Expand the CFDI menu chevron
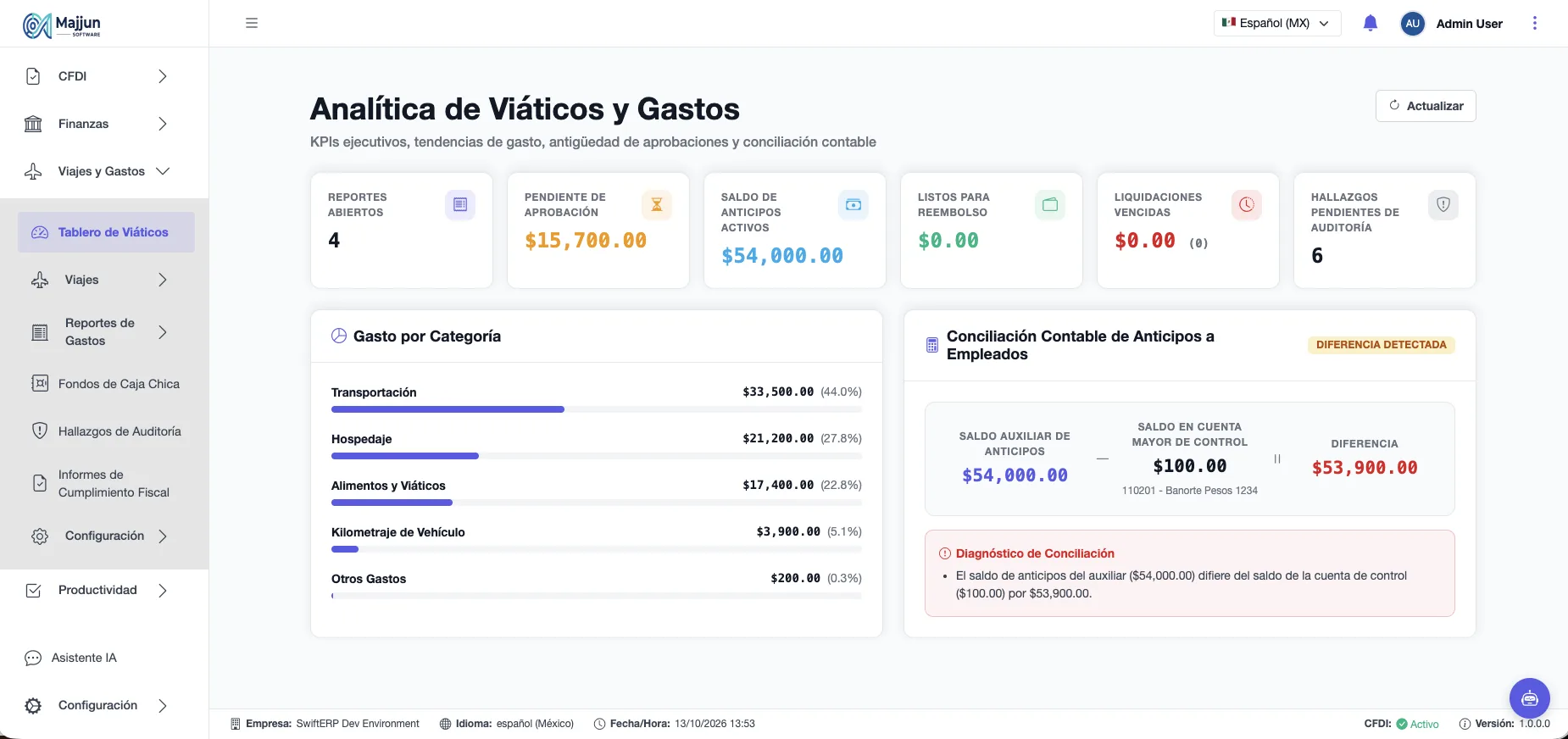This screenshot has width=1568, height=739. [x=163, y=76]
